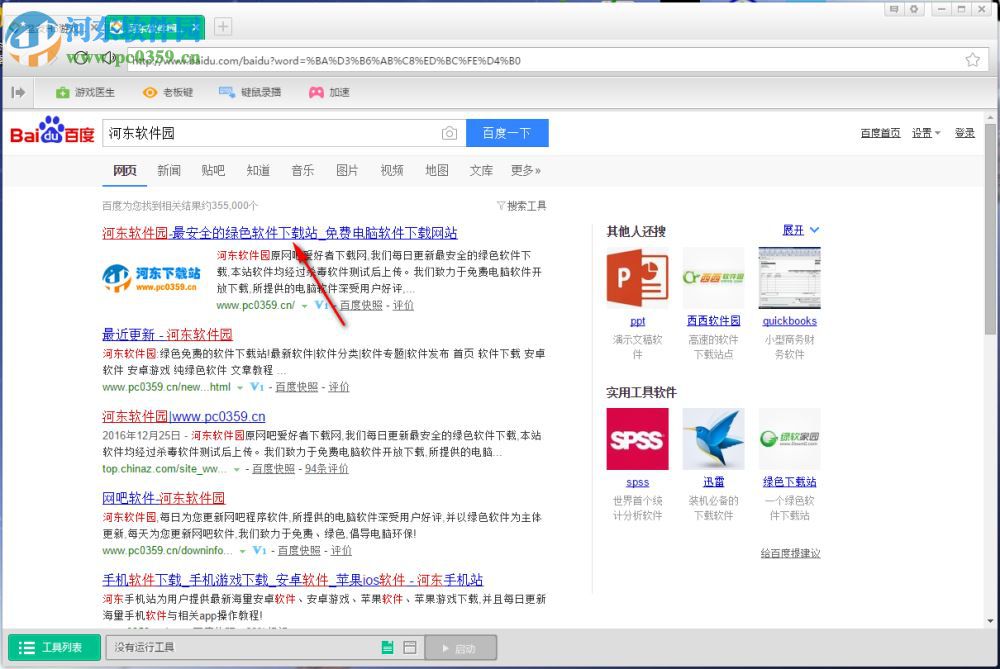Viewport: 1000px width, 669px height.
Task: Click 百度快照 under www.pc0359.cn/ result
Action: 360,305
